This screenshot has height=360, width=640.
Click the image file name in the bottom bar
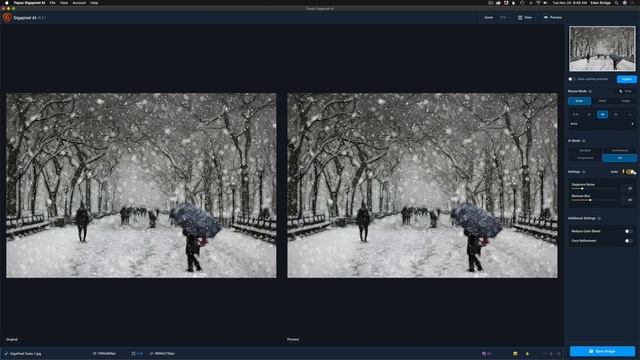tap(25, 353)
